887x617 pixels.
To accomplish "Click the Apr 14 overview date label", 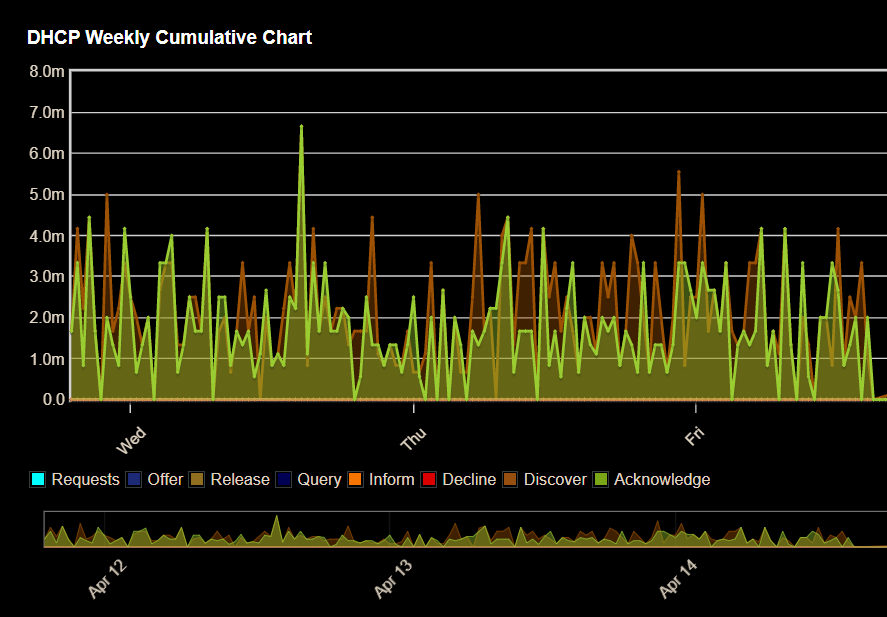I will [x=678, y=579].
